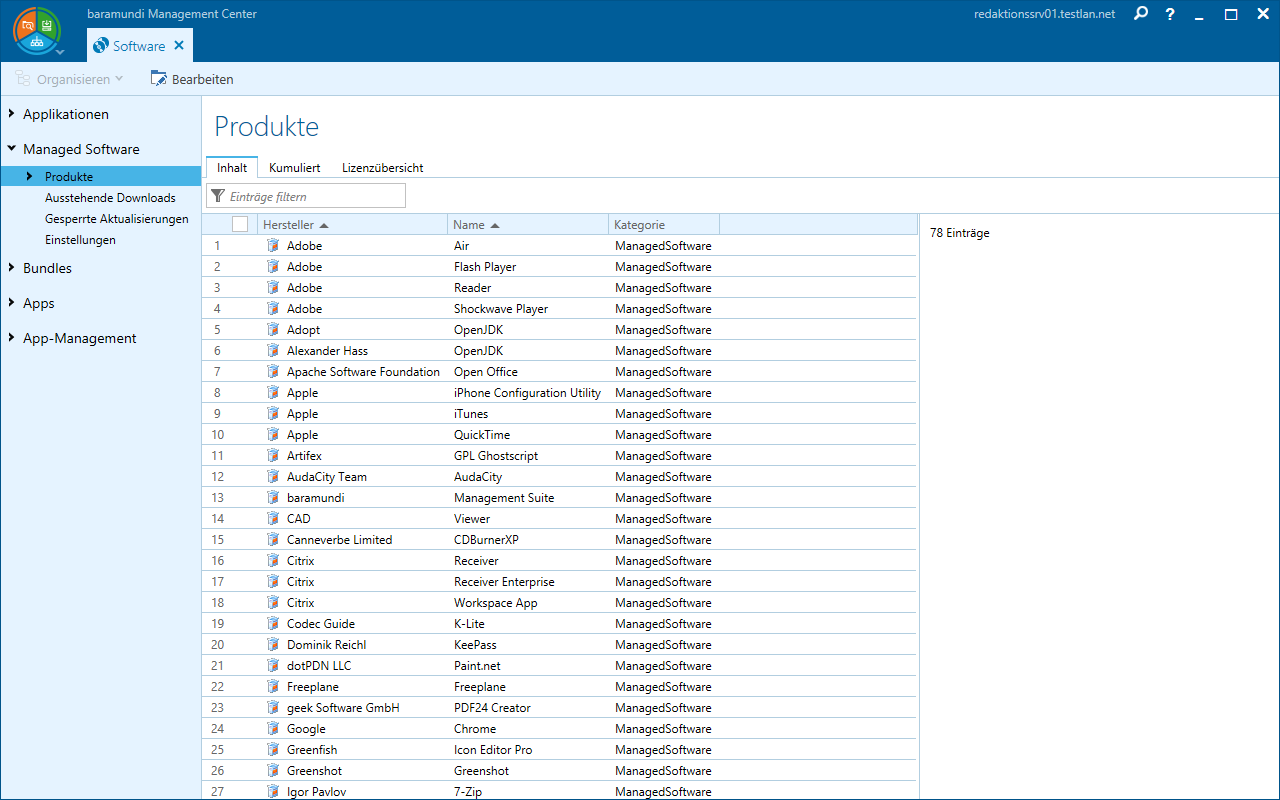Toggle the select-all checkbox in table header

coord(240,225)
